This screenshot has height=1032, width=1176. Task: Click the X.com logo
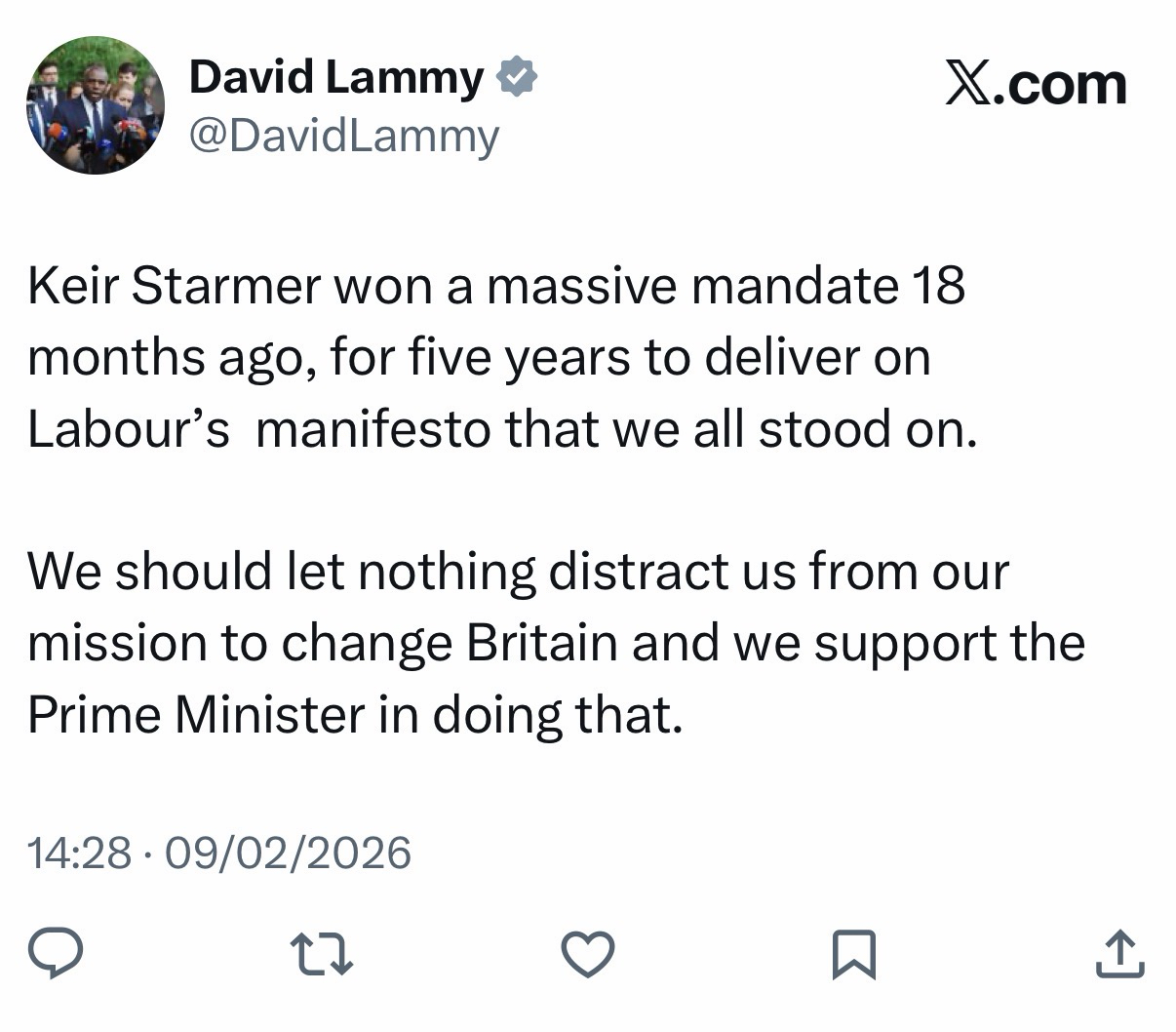point(1036,84)
